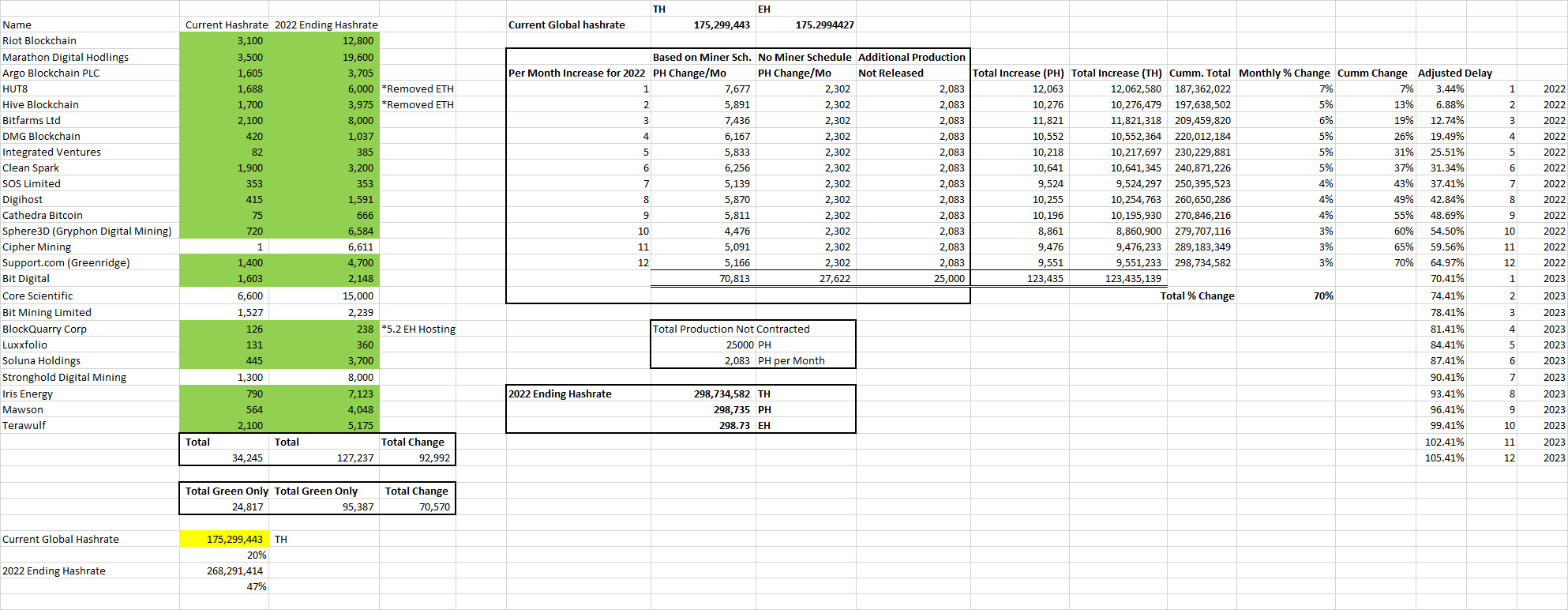
Task: Click the 298.73 EH value
Action: pyautogui.click(x=734, y=425)
